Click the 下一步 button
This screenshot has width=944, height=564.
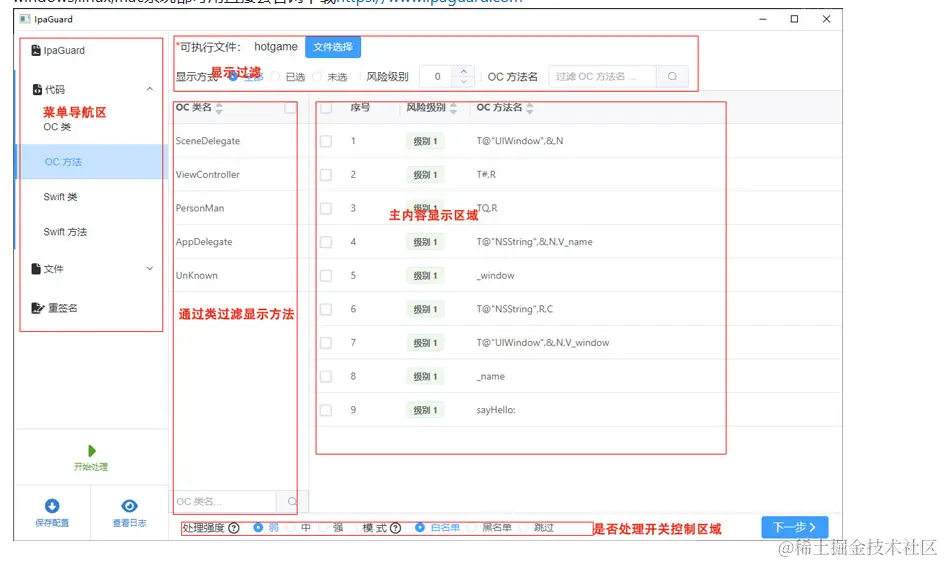[795, 527]
